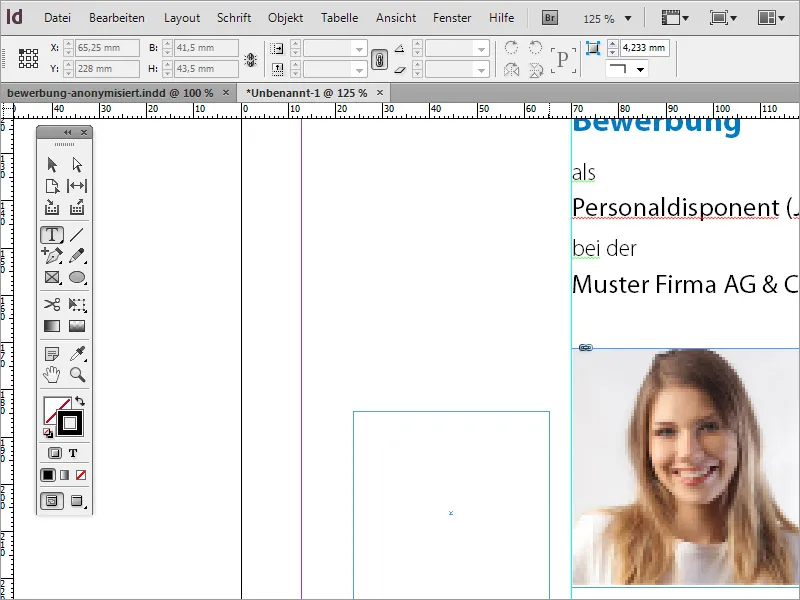Select the Hand tool
The height and width of the screenshot is (600, 800).
[x=51, y=375]
